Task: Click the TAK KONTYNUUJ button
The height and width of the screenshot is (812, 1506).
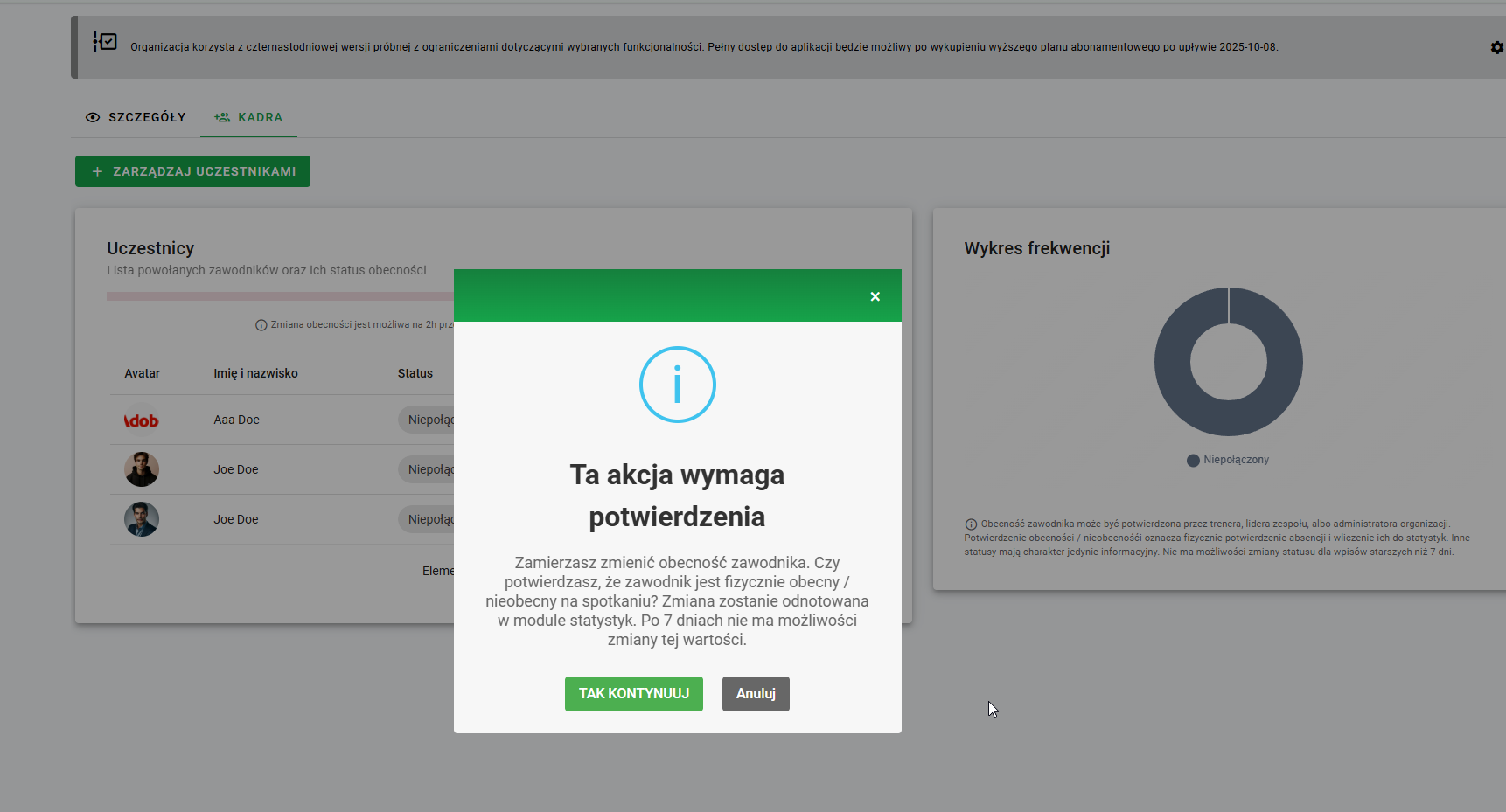Action: pyautogui.click(x=633, y=694)
